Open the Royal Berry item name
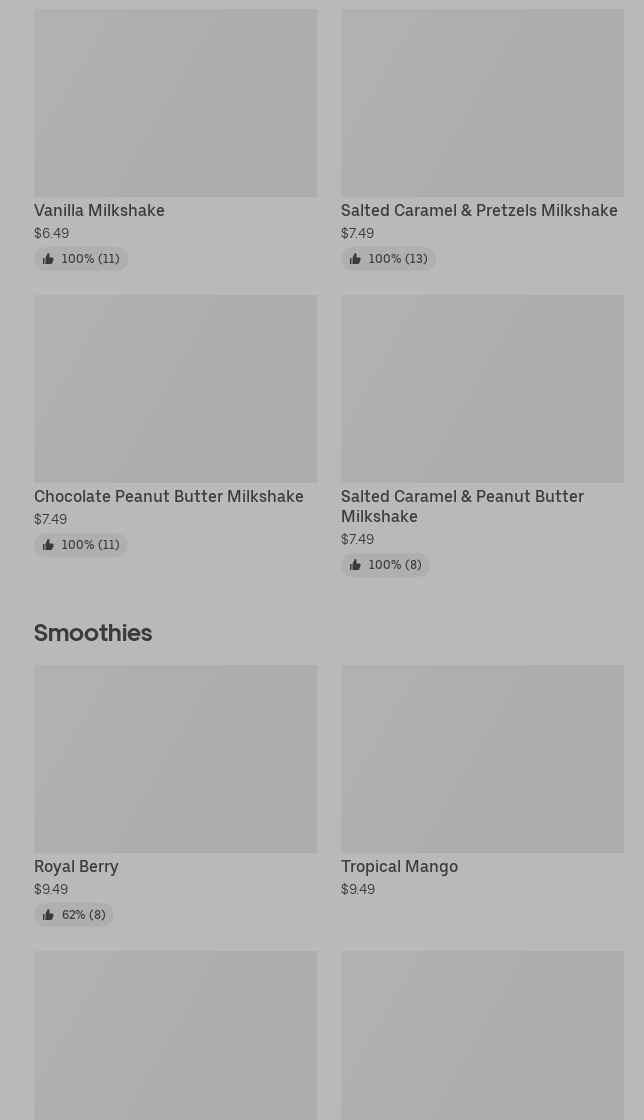644x1120 pixels. point(76,867)
